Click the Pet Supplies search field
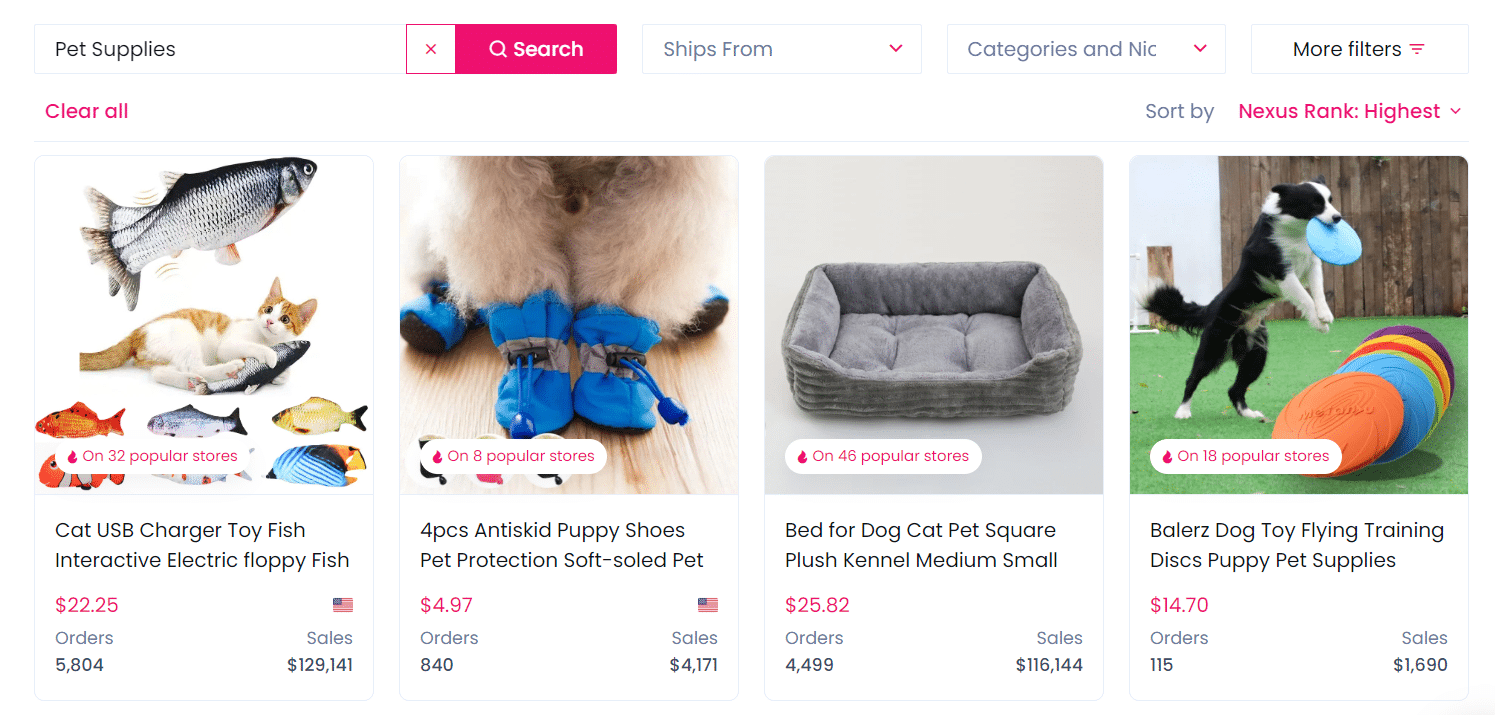 point(220,49)
